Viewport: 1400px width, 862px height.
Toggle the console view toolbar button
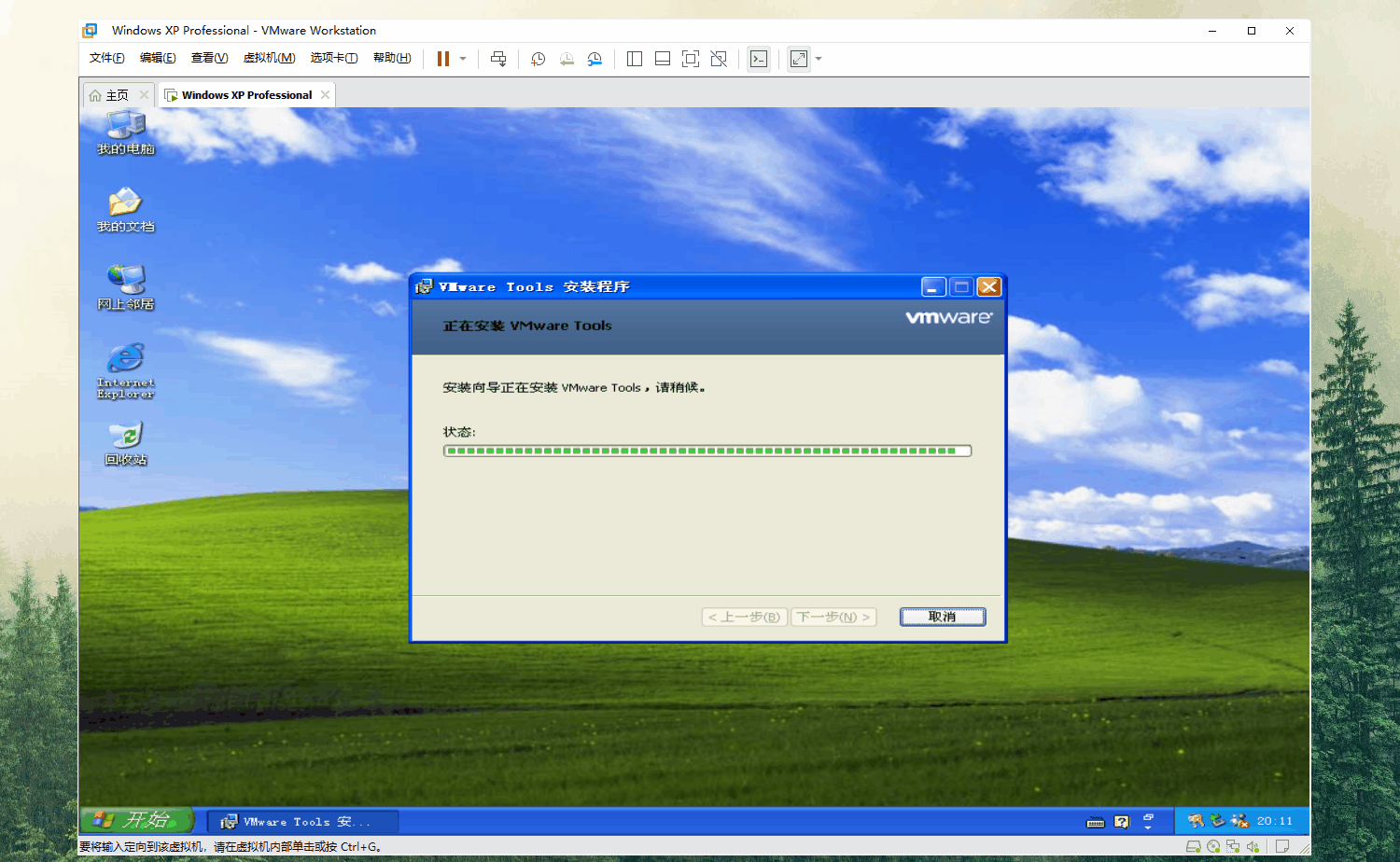coord(759,59)
